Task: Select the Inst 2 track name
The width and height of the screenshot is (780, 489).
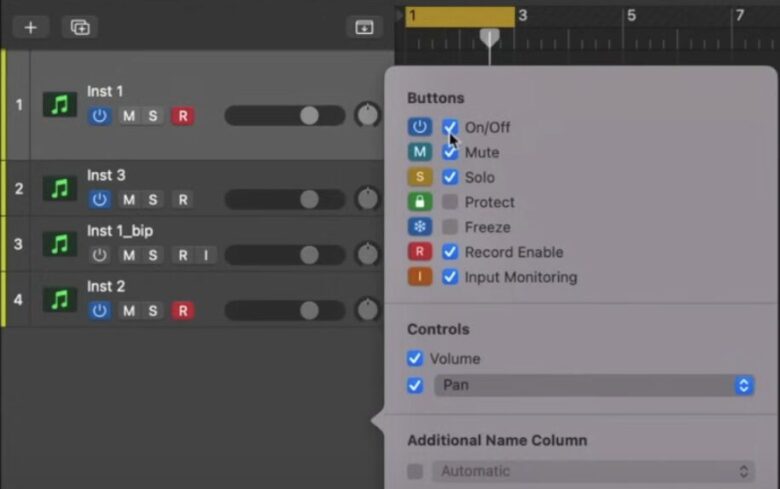Action: point(105,287)
